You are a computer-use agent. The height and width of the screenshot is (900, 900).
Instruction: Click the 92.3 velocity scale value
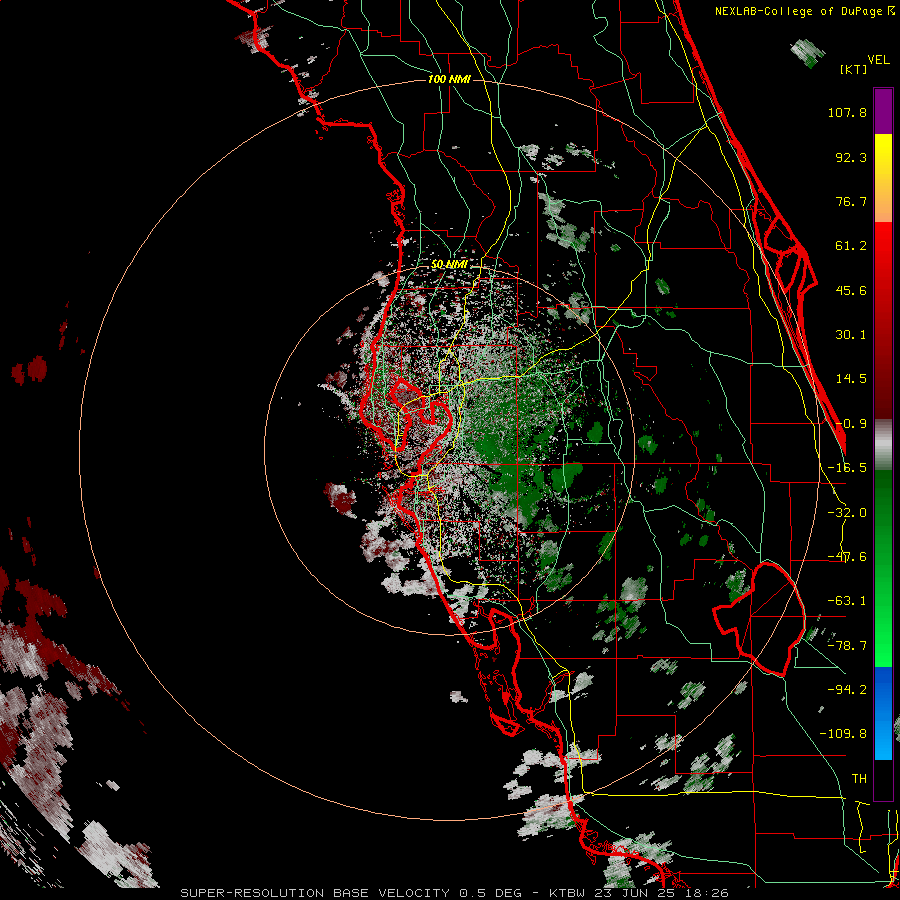point(851,157)
